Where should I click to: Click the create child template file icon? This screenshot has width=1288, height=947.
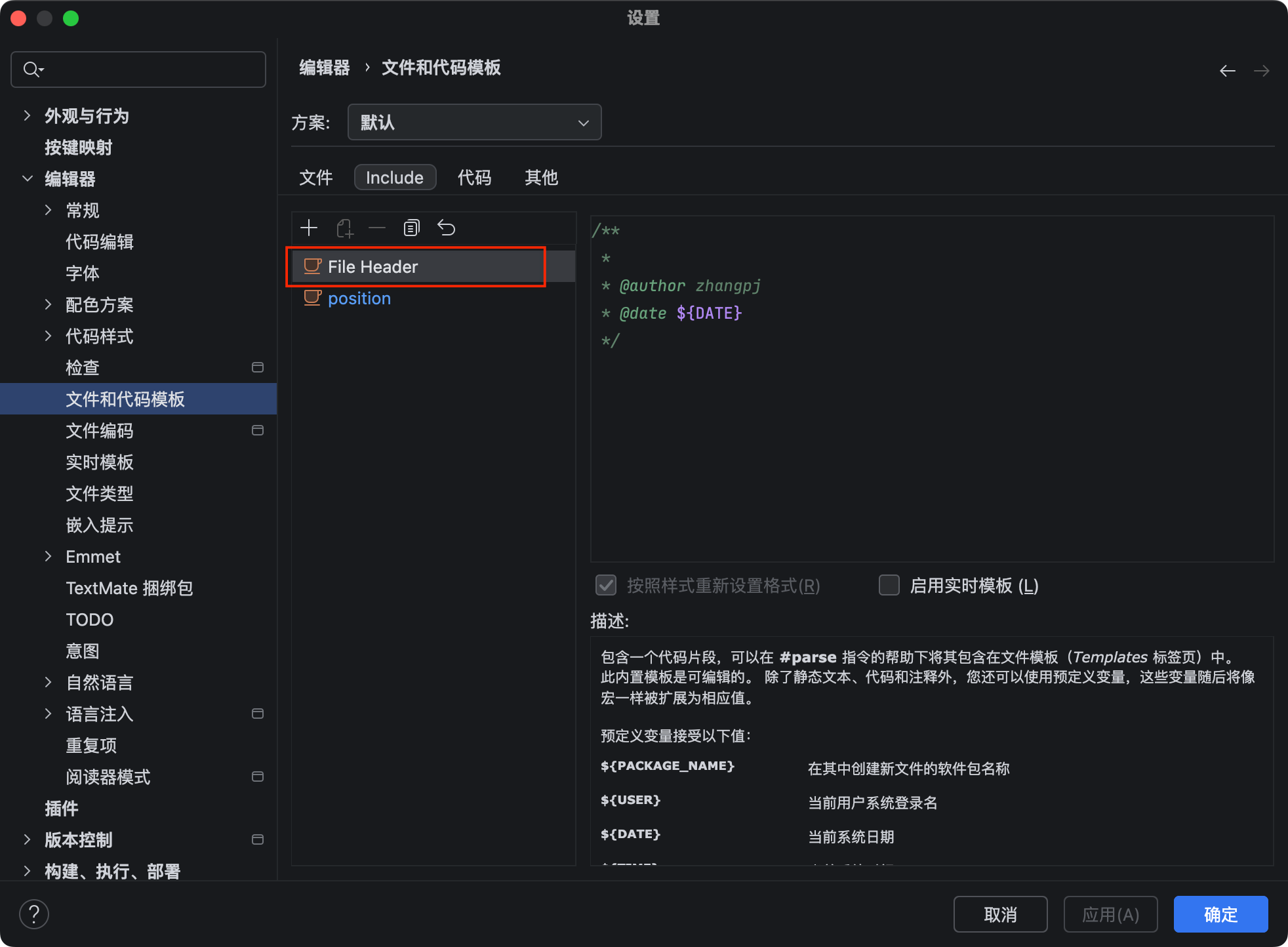point(344,228)
